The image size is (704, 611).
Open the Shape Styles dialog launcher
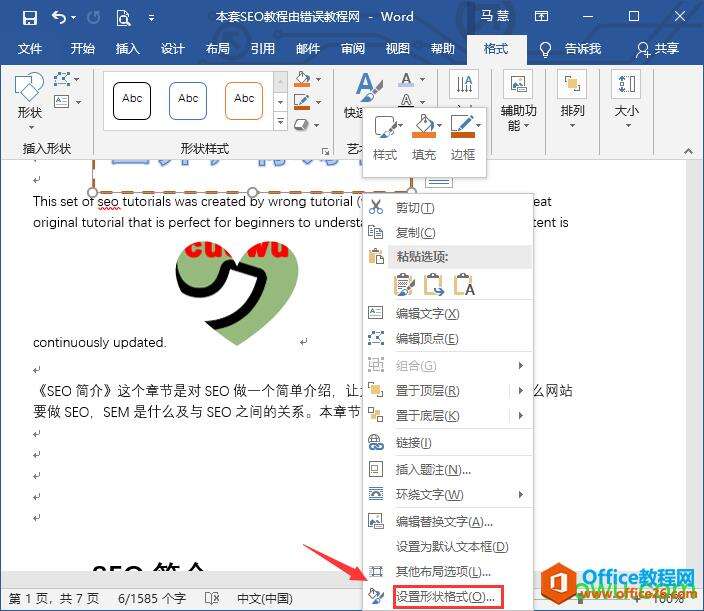click(x=326, y=151)
